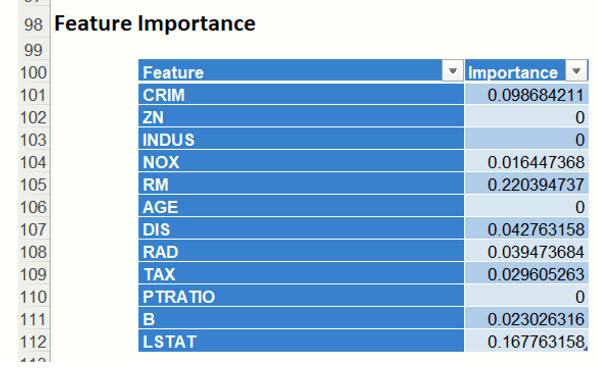Select the TAX feature cell
The height and width of the screenshot is (379, 598).
tap(301, 274)
